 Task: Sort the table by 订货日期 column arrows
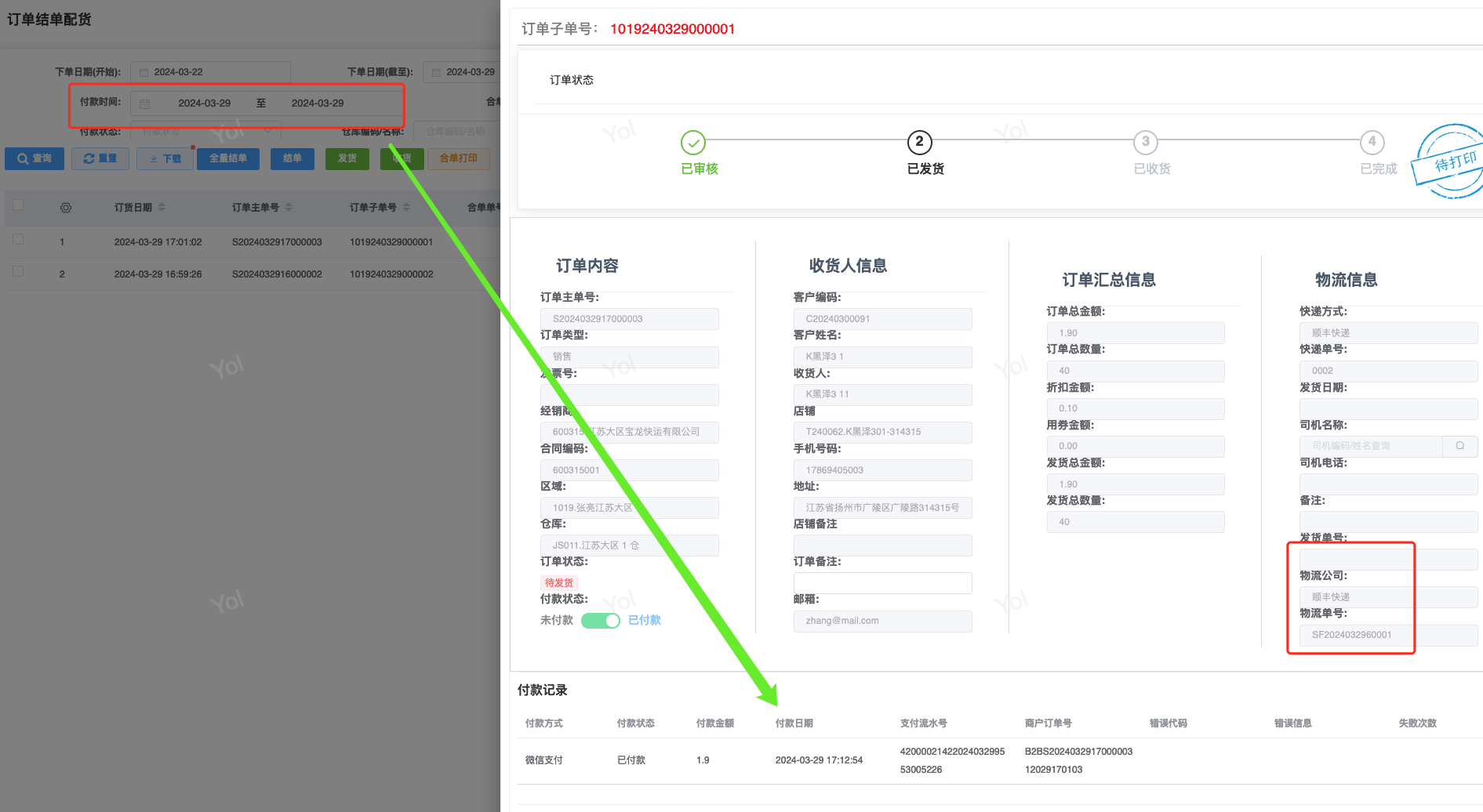(162, 208)
